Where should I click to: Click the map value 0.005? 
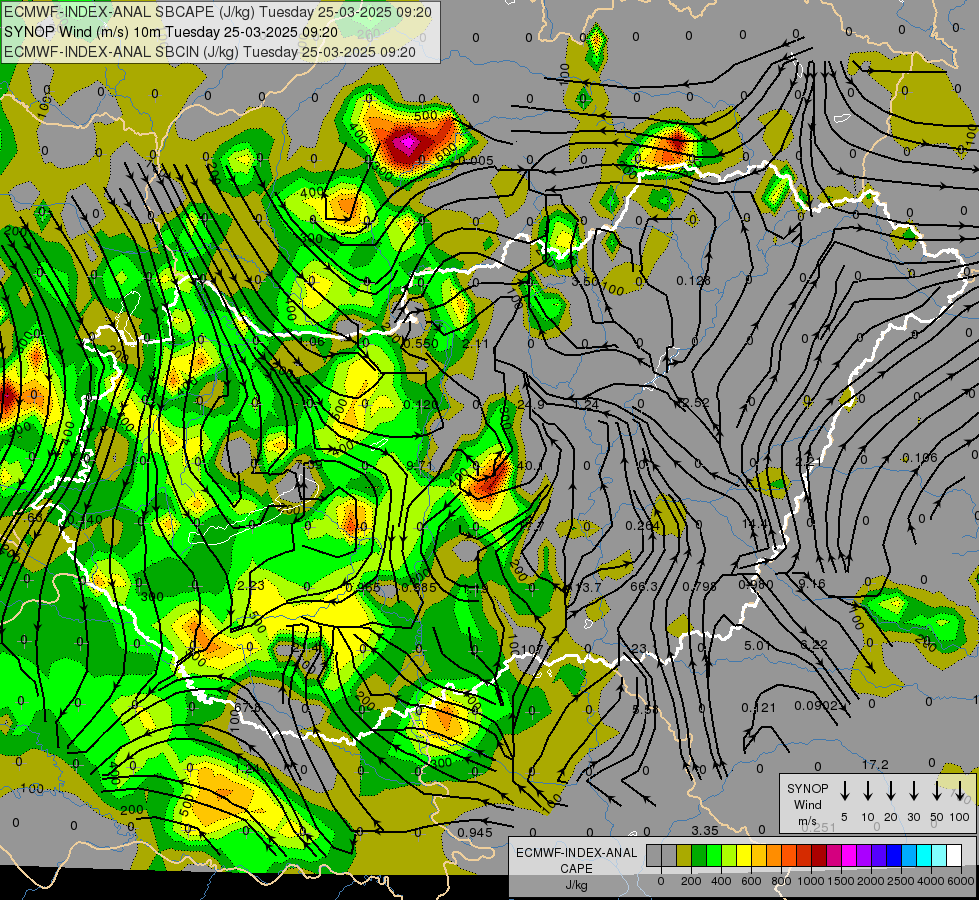click(476, 161)
